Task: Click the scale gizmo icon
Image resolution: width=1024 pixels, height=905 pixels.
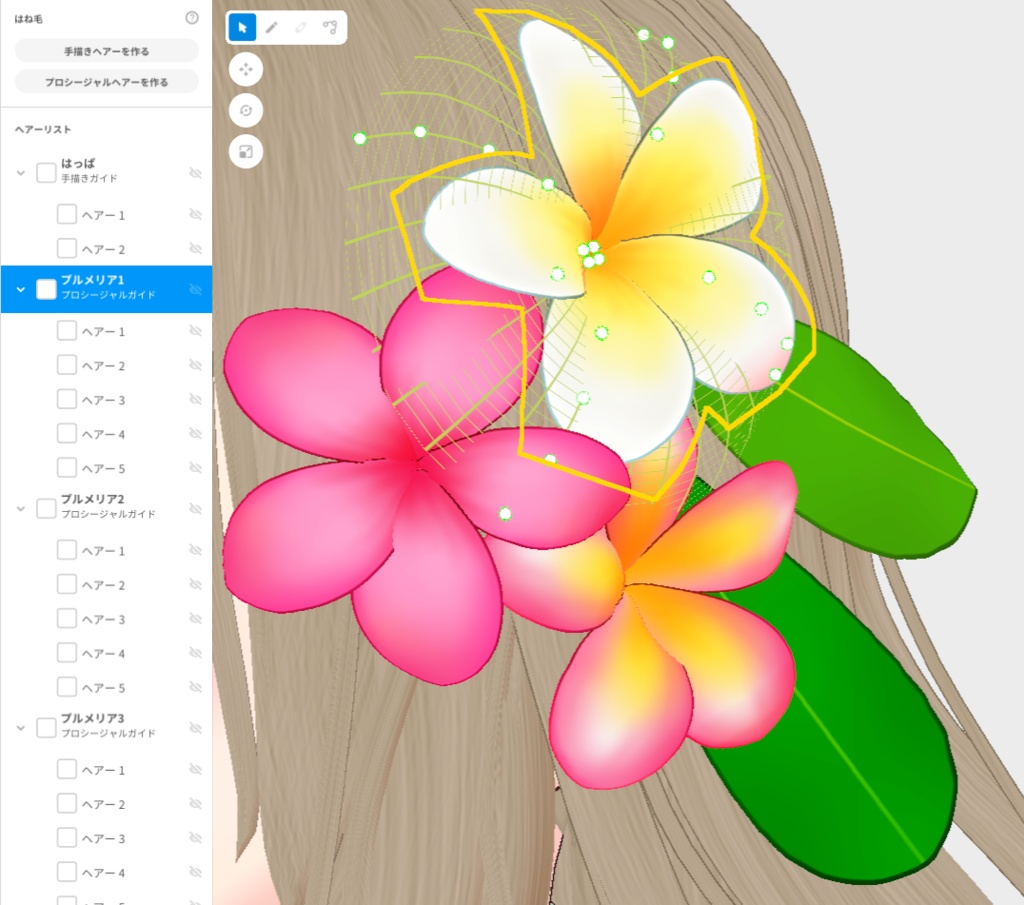Action: [x=245, y=151]
